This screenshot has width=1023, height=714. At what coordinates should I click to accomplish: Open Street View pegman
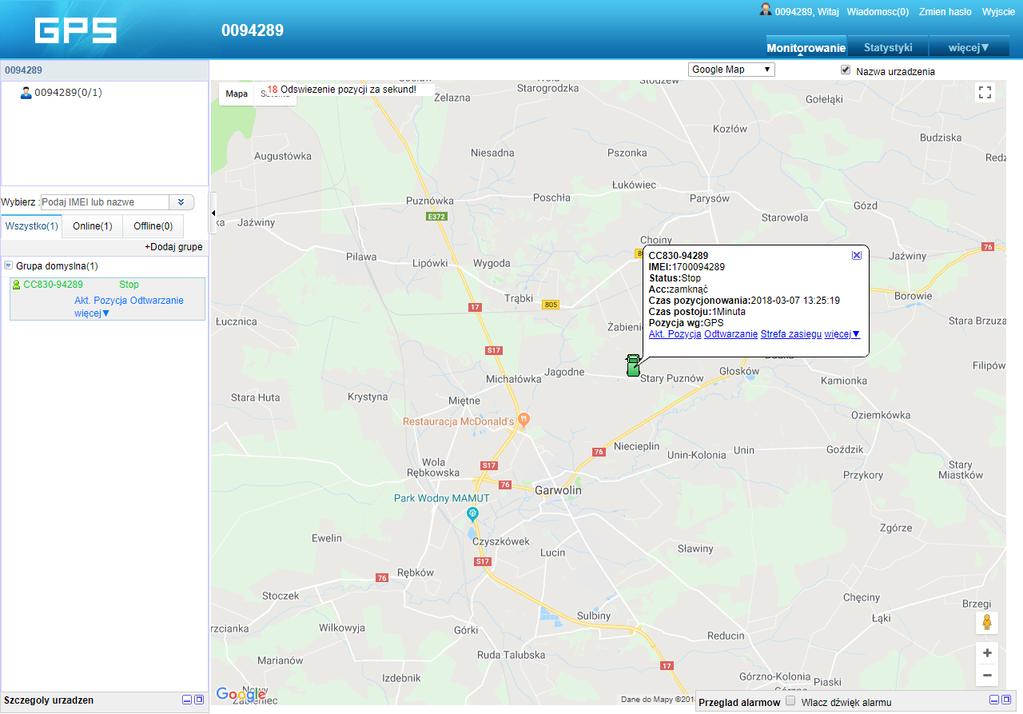987,622
